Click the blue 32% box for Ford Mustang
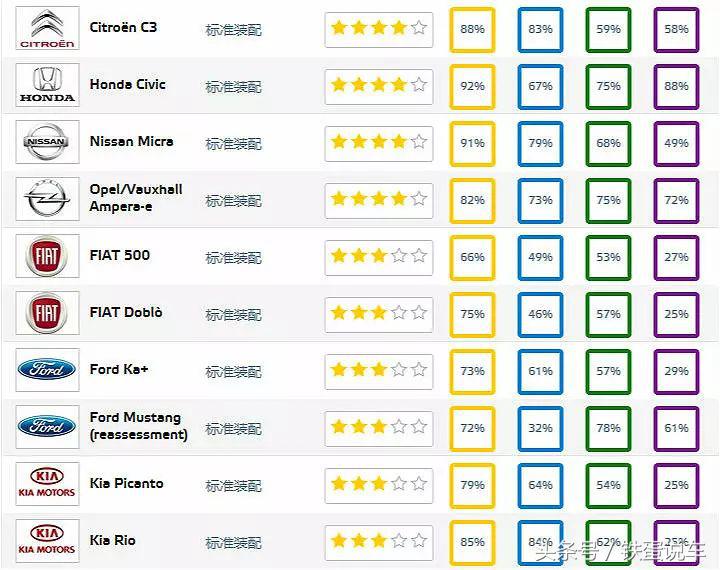 click(x=540, y=428)
